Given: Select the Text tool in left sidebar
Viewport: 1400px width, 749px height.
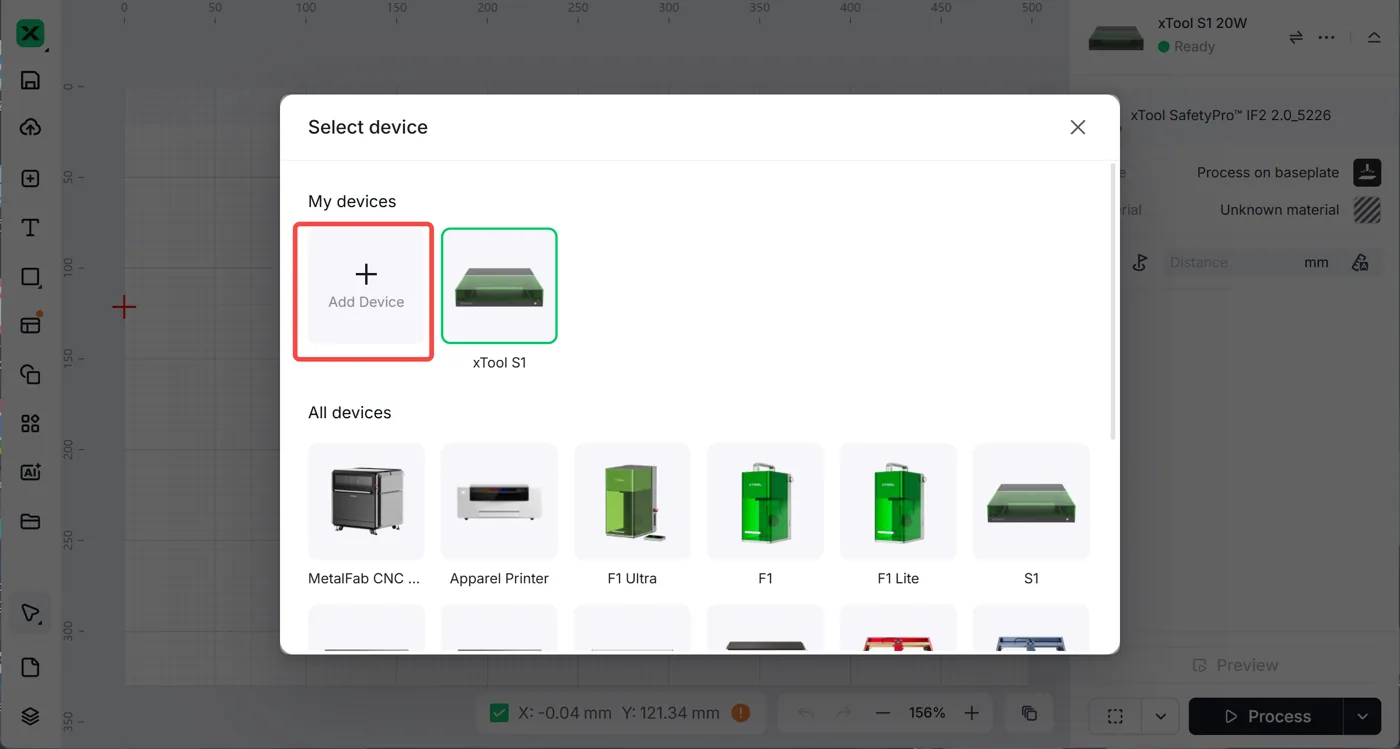Looking at the screenshot, I should tap(30, 227).
